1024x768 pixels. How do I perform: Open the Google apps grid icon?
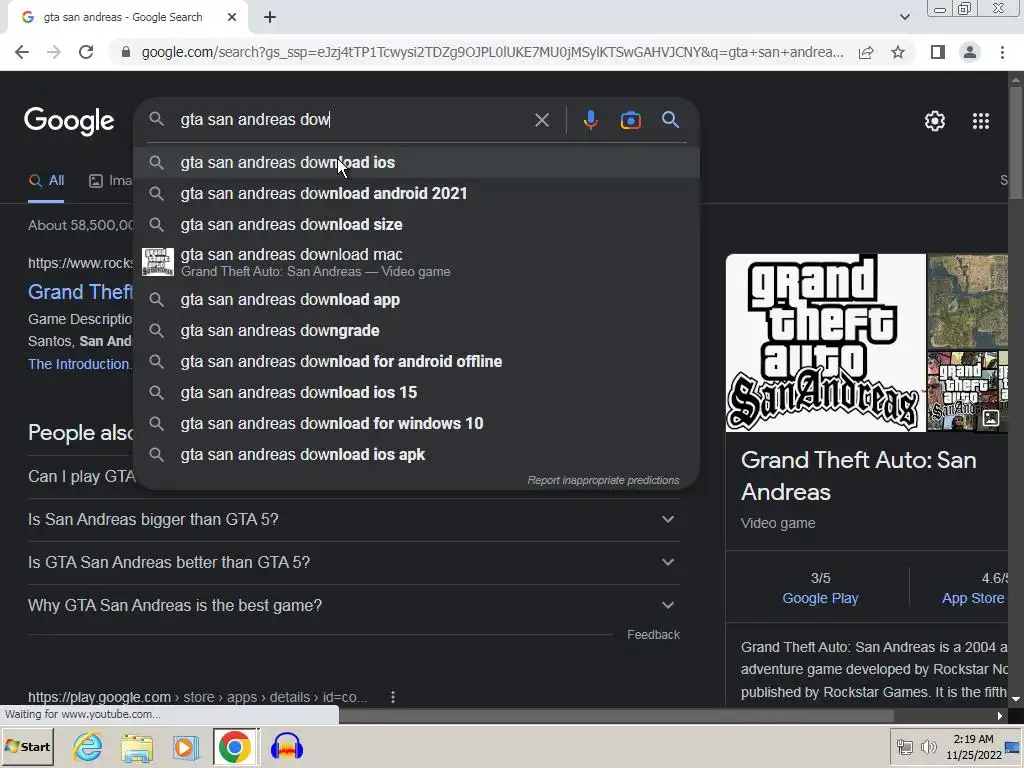click(x=980, y=121)
